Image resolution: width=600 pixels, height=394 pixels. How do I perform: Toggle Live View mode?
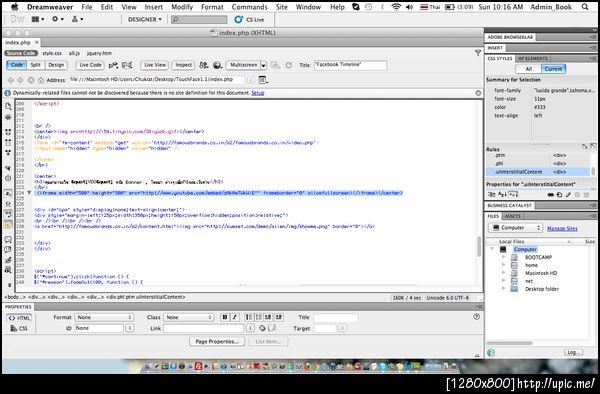155,65
